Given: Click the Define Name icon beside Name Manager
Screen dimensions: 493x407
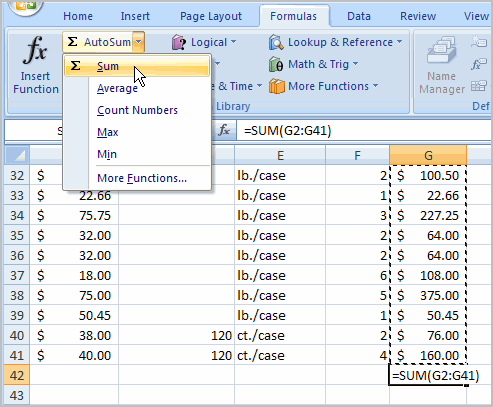Looking at the screenshot, I should (479, 42).
